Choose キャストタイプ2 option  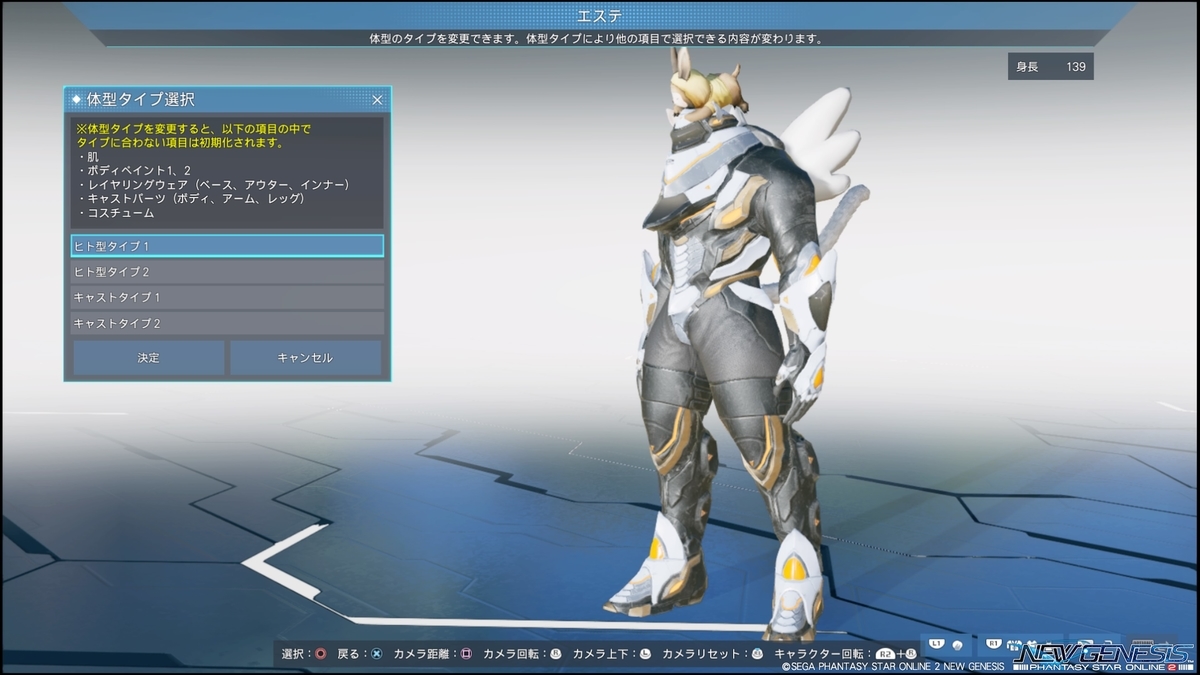coord(227,323)
